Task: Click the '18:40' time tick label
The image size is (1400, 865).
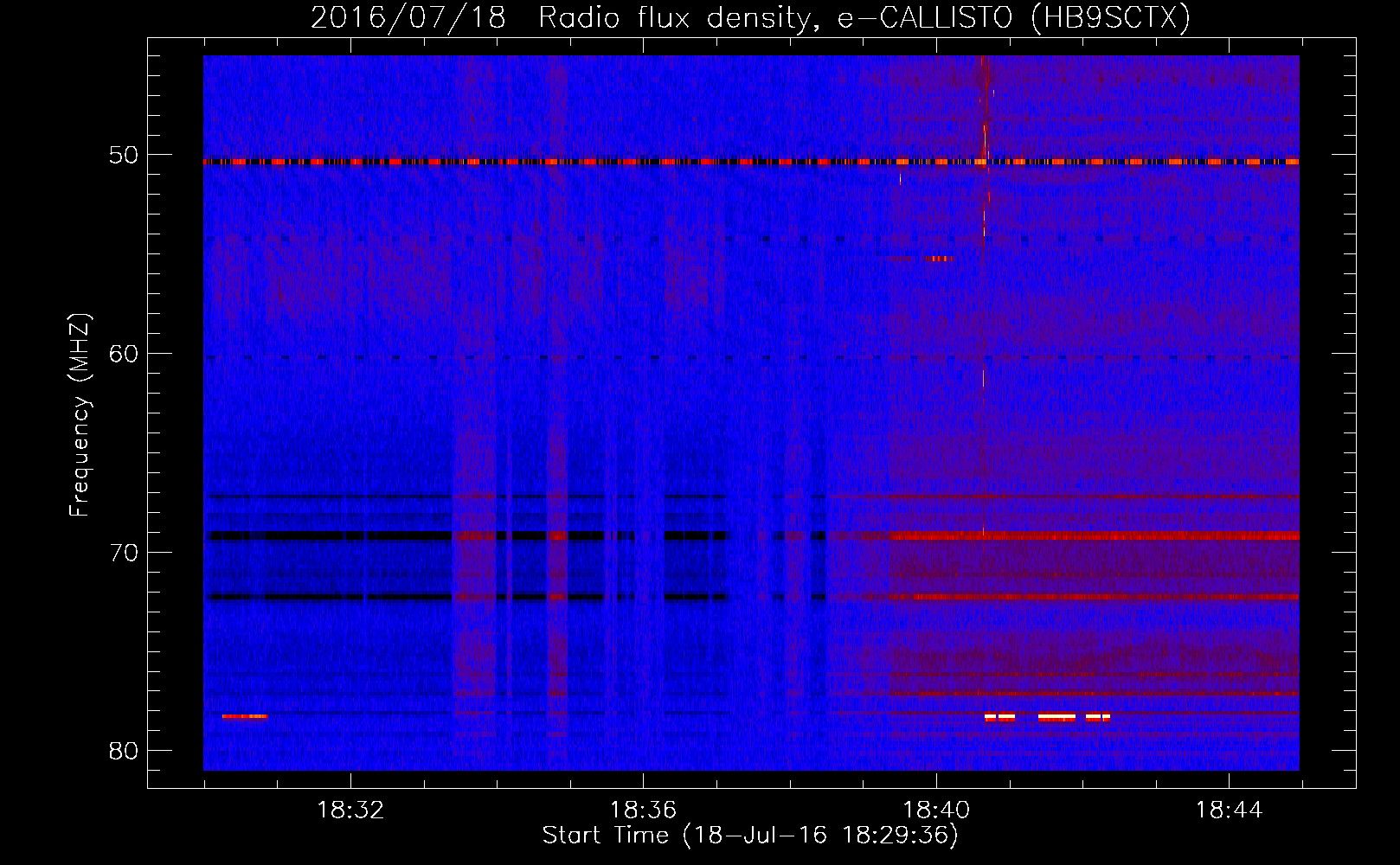Action: pos(936,811)
